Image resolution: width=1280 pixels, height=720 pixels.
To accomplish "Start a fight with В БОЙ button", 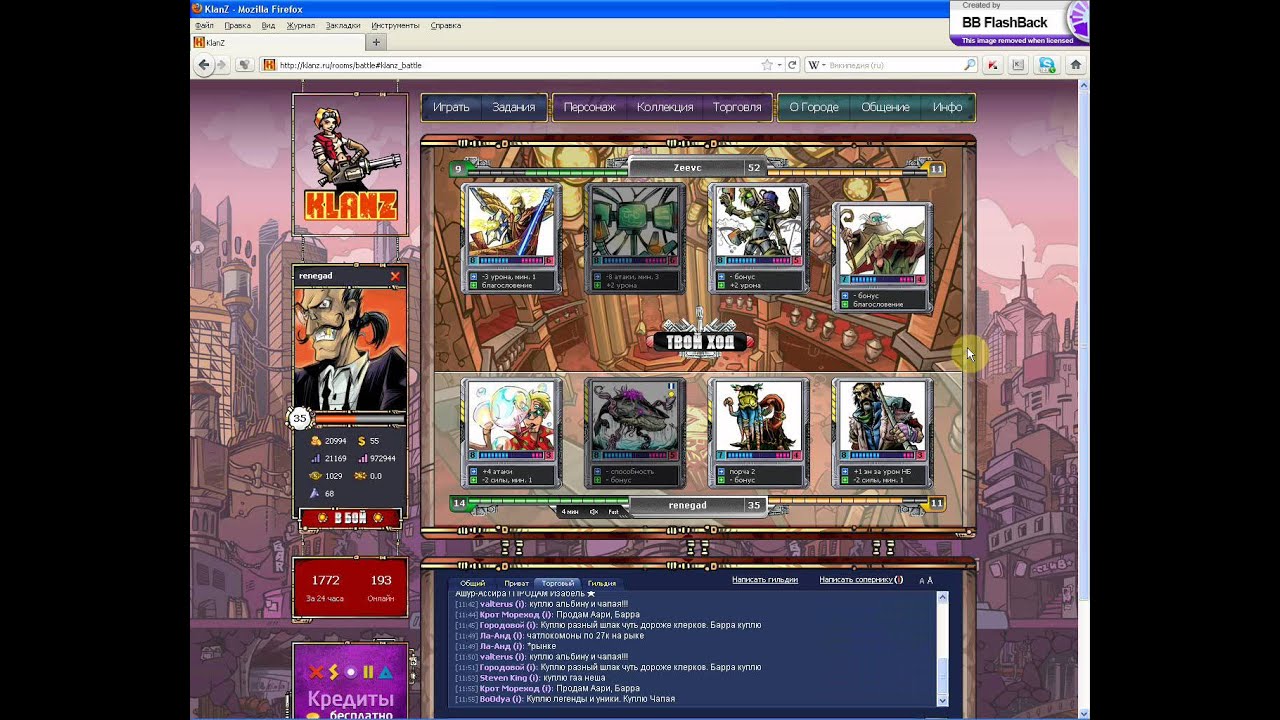I will pos(350,518).
